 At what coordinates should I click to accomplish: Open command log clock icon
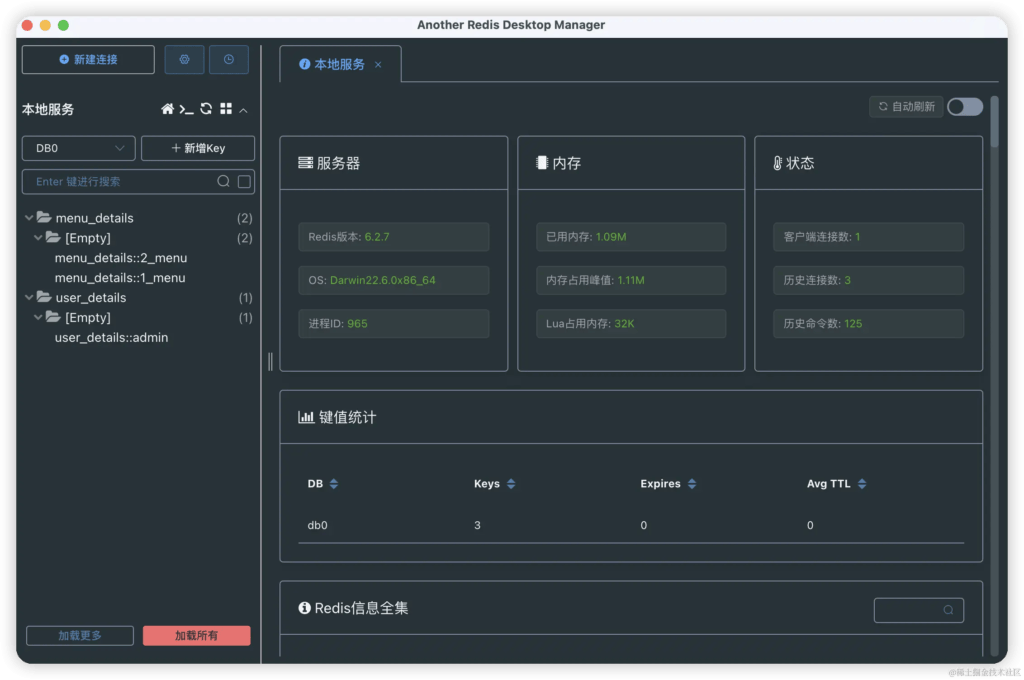pyautogui.click(x=229, y=60)
